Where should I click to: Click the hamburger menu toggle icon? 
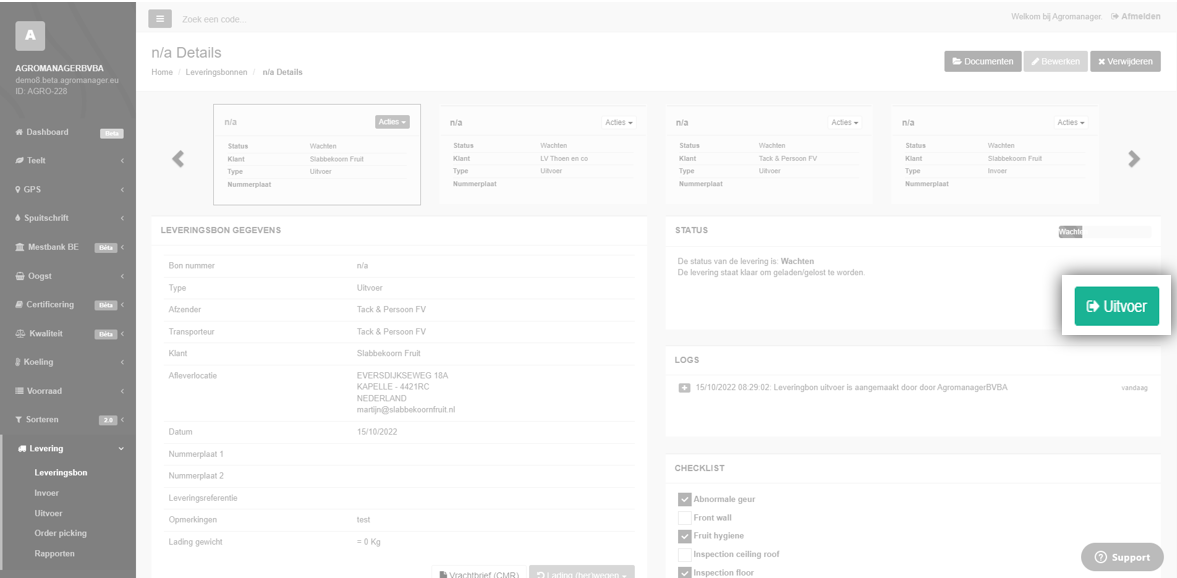pyautogui.click(x=160, y=18)
